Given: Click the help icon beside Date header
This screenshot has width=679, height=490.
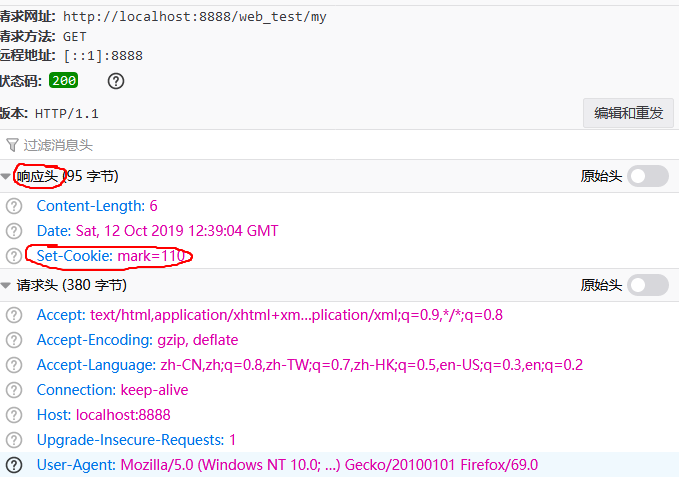Looking at the screenshot, I should (14, 231).
